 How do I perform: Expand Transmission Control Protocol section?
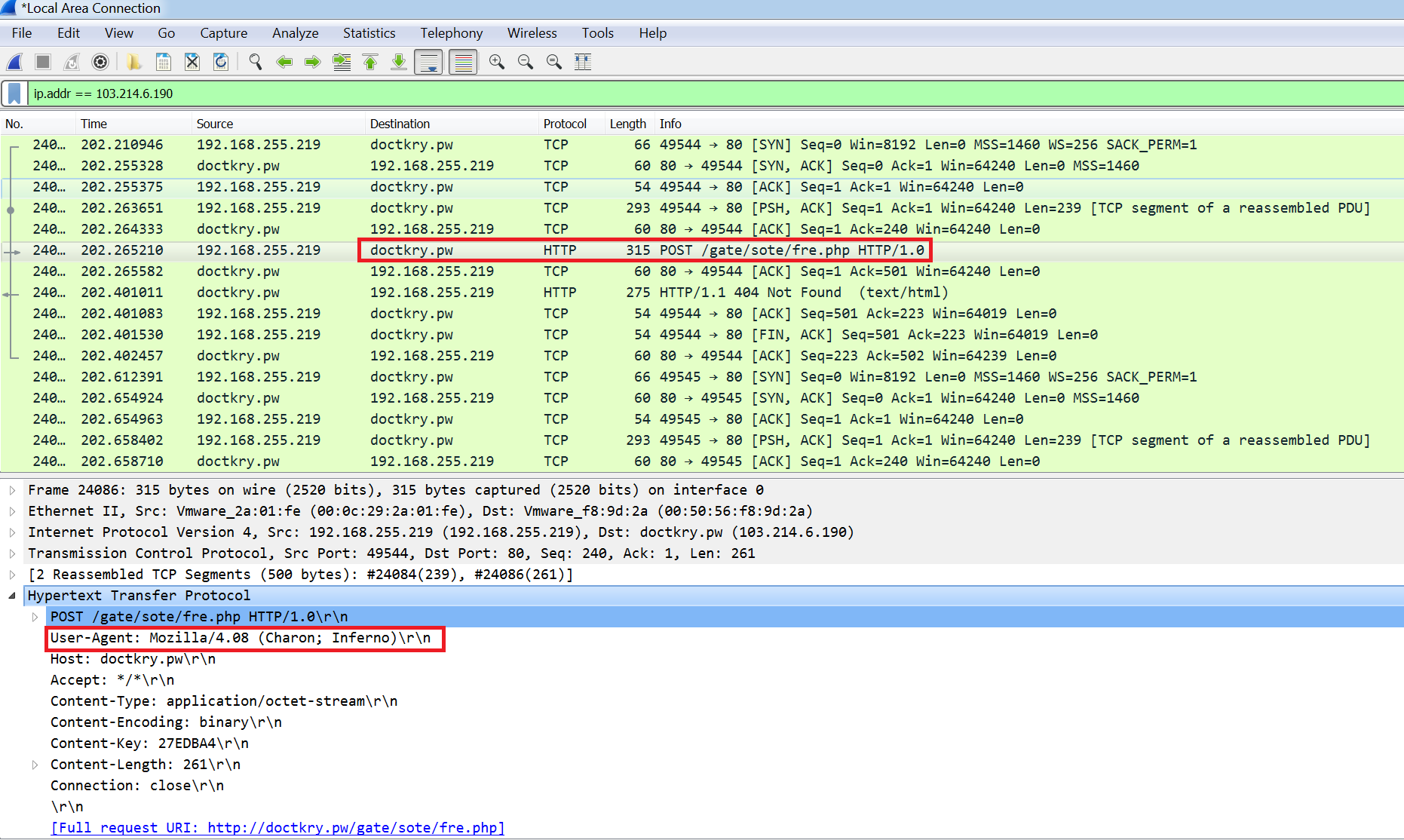tap(12, 553)
